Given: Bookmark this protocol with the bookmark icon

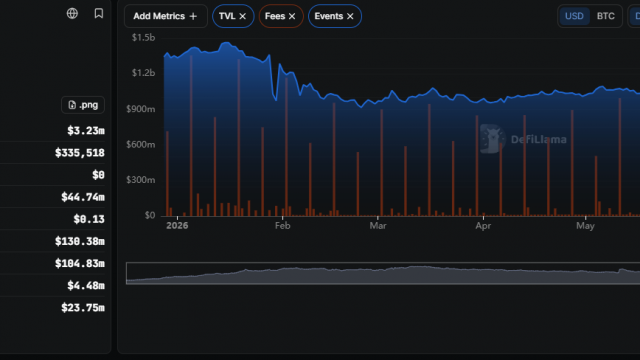Looking at the screenshot, I should coord(99,13).
